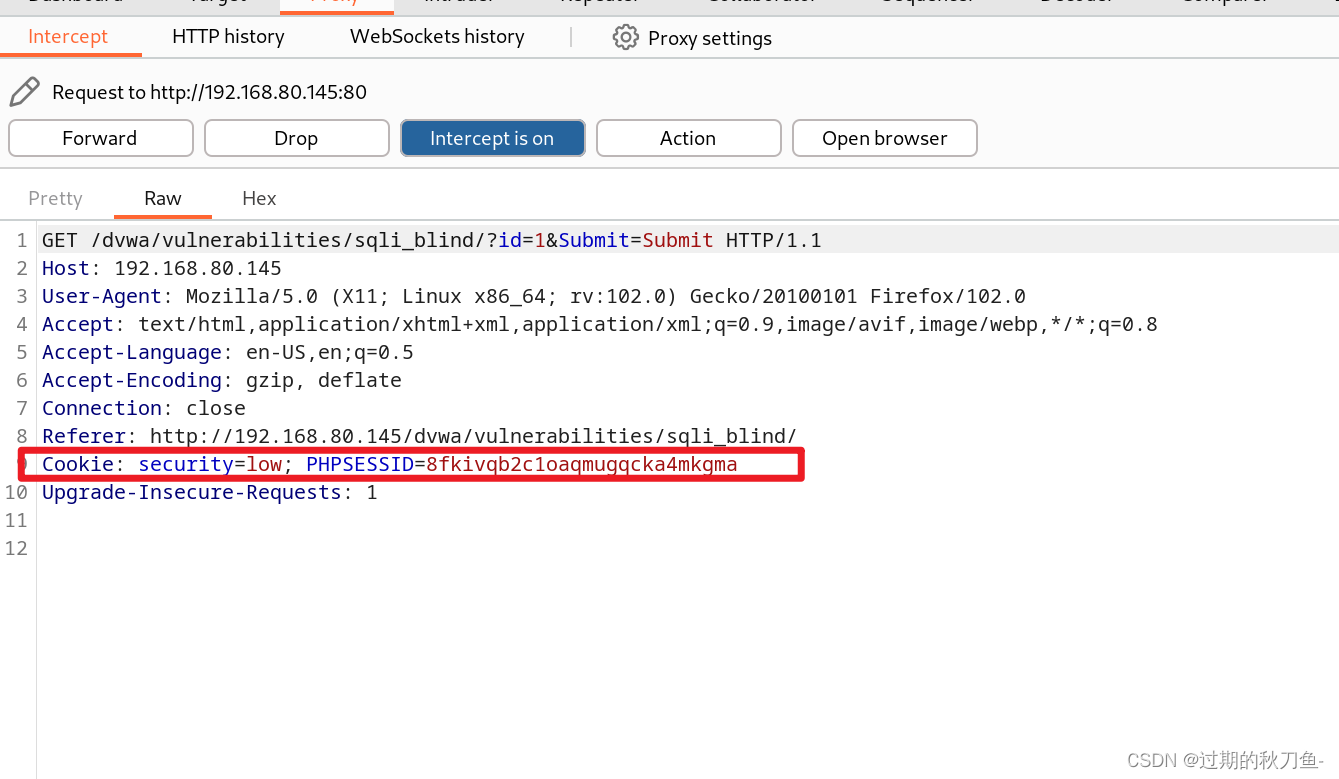Click the pencil edit icon beside Request
This screenshot has width=1339, height=779.
coord(24,92)
